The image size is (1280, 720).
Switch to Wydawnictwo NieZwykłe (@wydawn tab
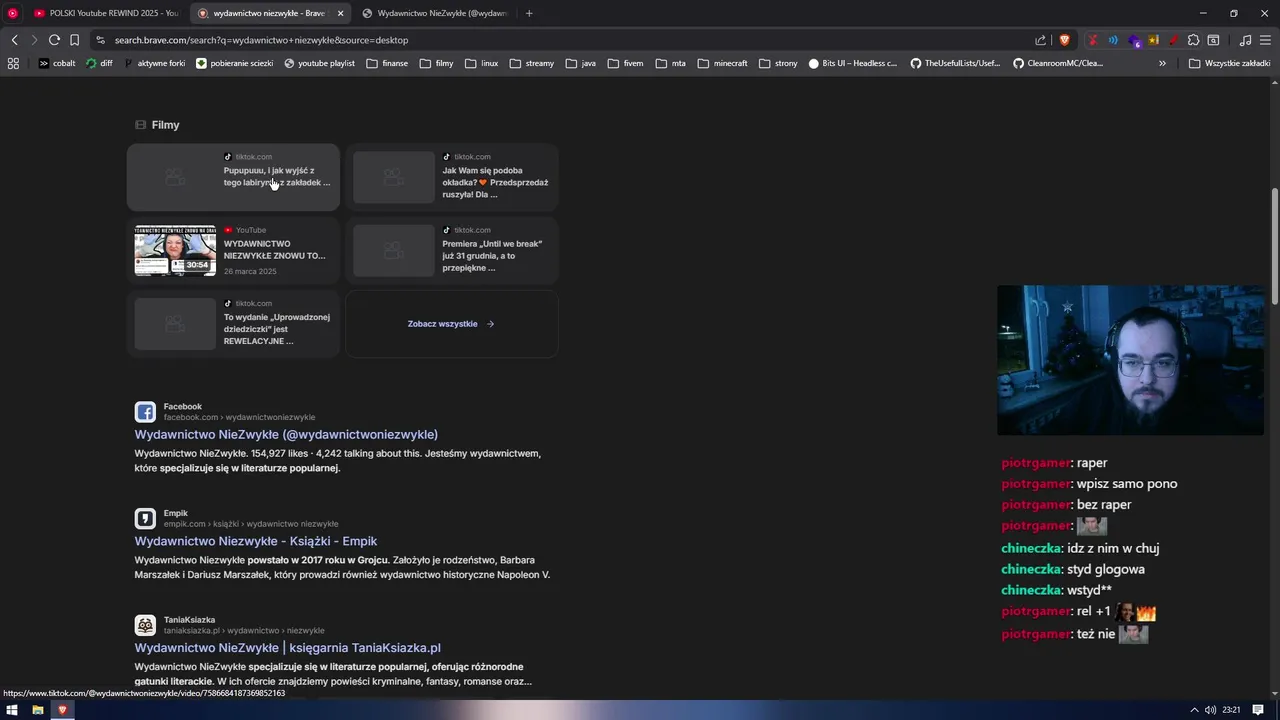click(x=434, y=13)
